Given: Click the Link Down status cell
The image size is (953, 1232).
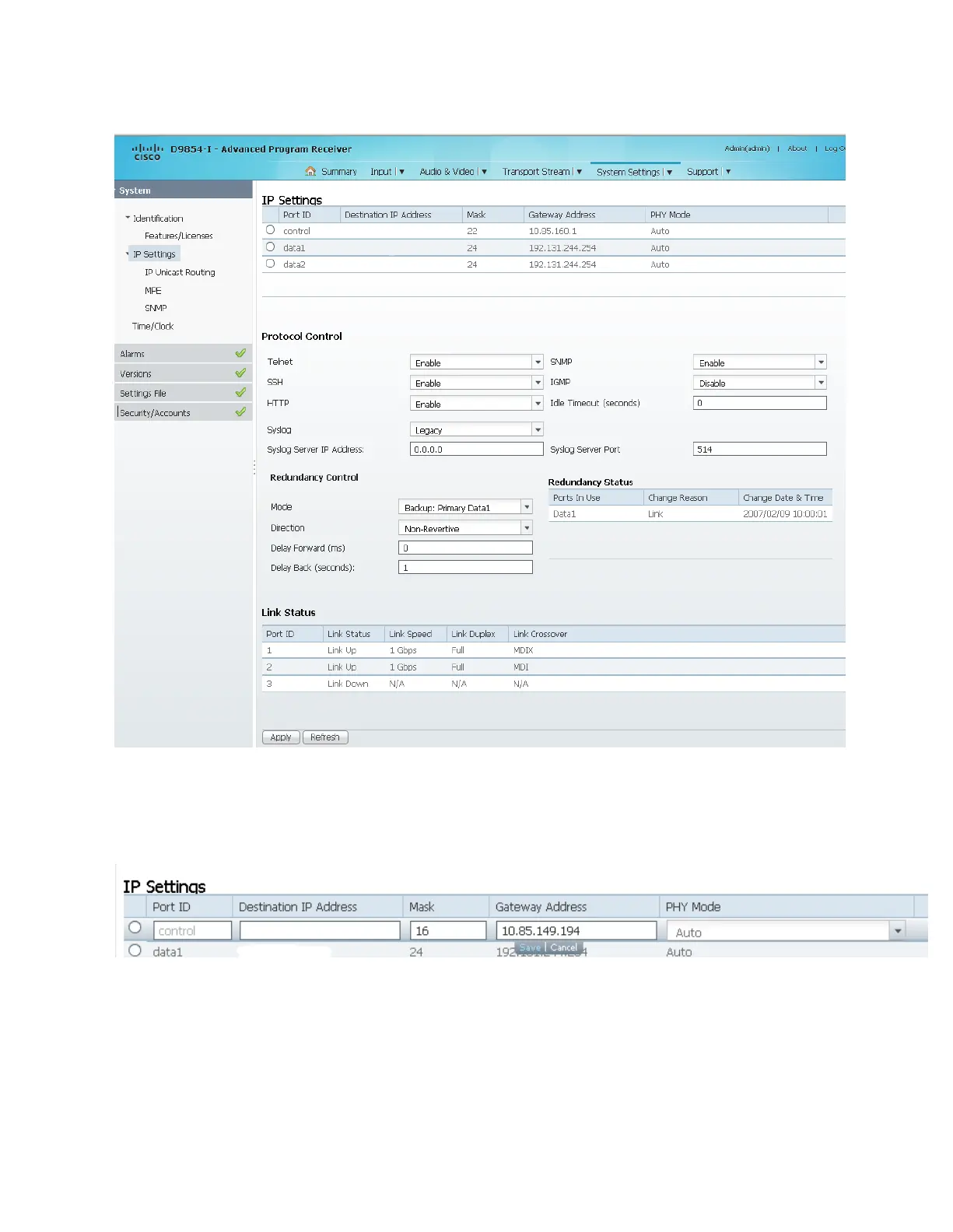Looking at the screenshot, I should [x=348, y=684].
